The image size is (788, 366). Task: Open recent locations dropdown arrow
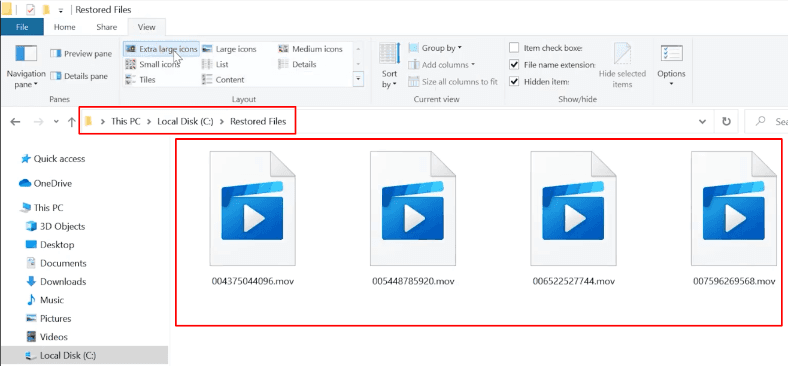(x=56, y=122)
